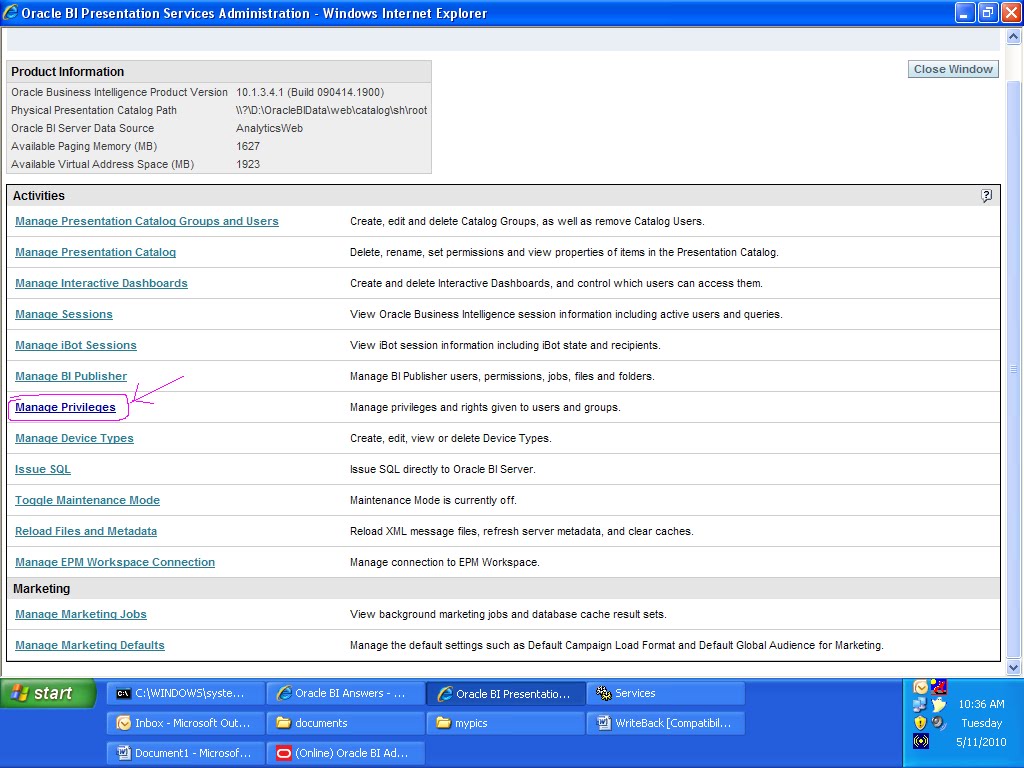Screen dimensions: 1024x768
Task: Open the mypics folder taskbar item
Action: point(507,723)
